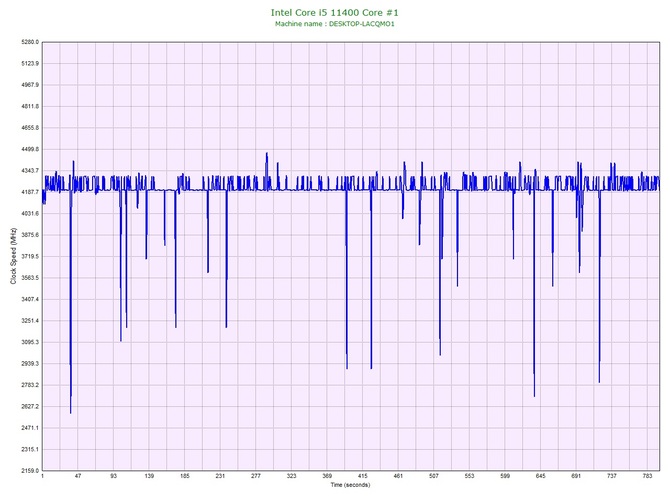670x502 pixels.
Task: Click the y-axis value 2939.3
Action: pos(30,364)
